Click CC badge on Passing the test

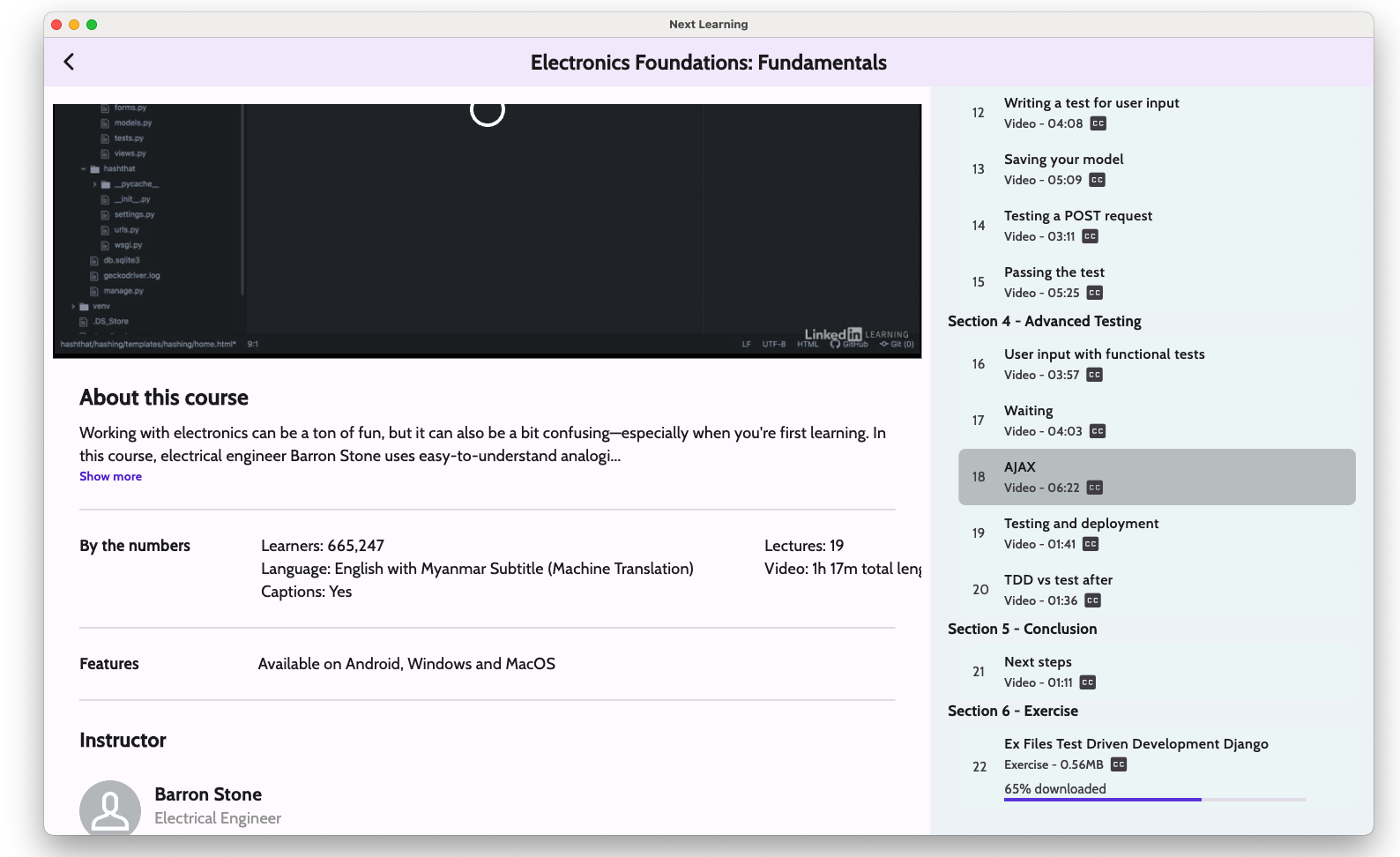pos(1094,293)
